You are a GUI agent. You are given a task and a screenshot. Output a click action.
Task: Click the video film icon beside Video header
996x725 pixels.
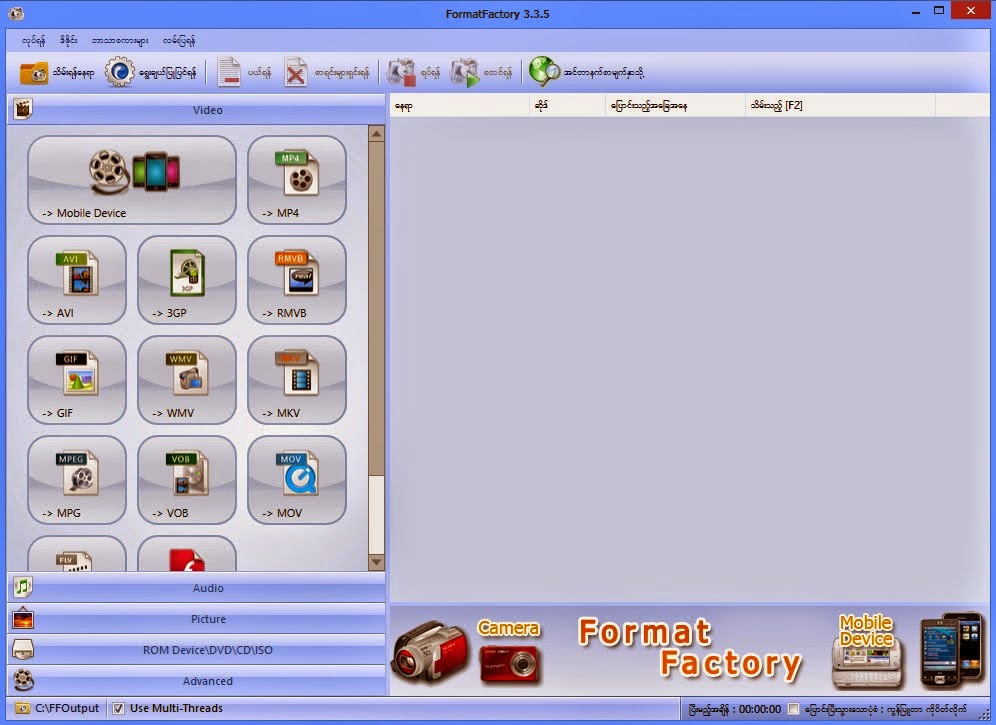coord(23,109)
